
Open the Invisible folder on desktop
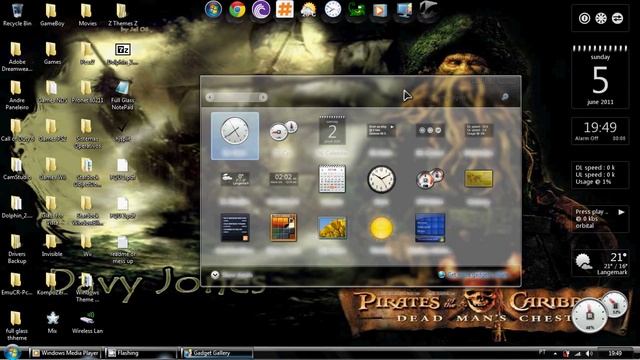(52, 245)
